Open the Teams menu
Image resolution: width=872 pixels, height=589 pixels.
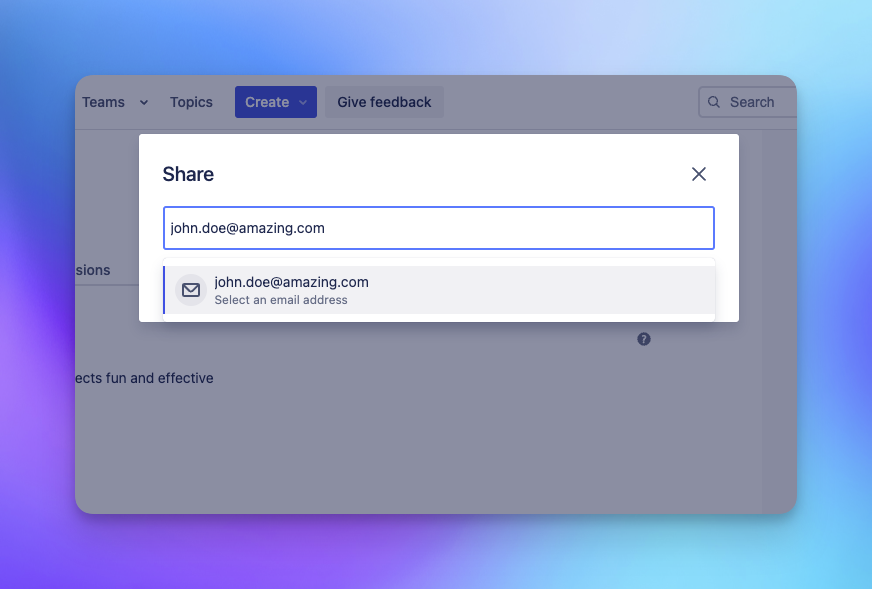click(104, 101)
